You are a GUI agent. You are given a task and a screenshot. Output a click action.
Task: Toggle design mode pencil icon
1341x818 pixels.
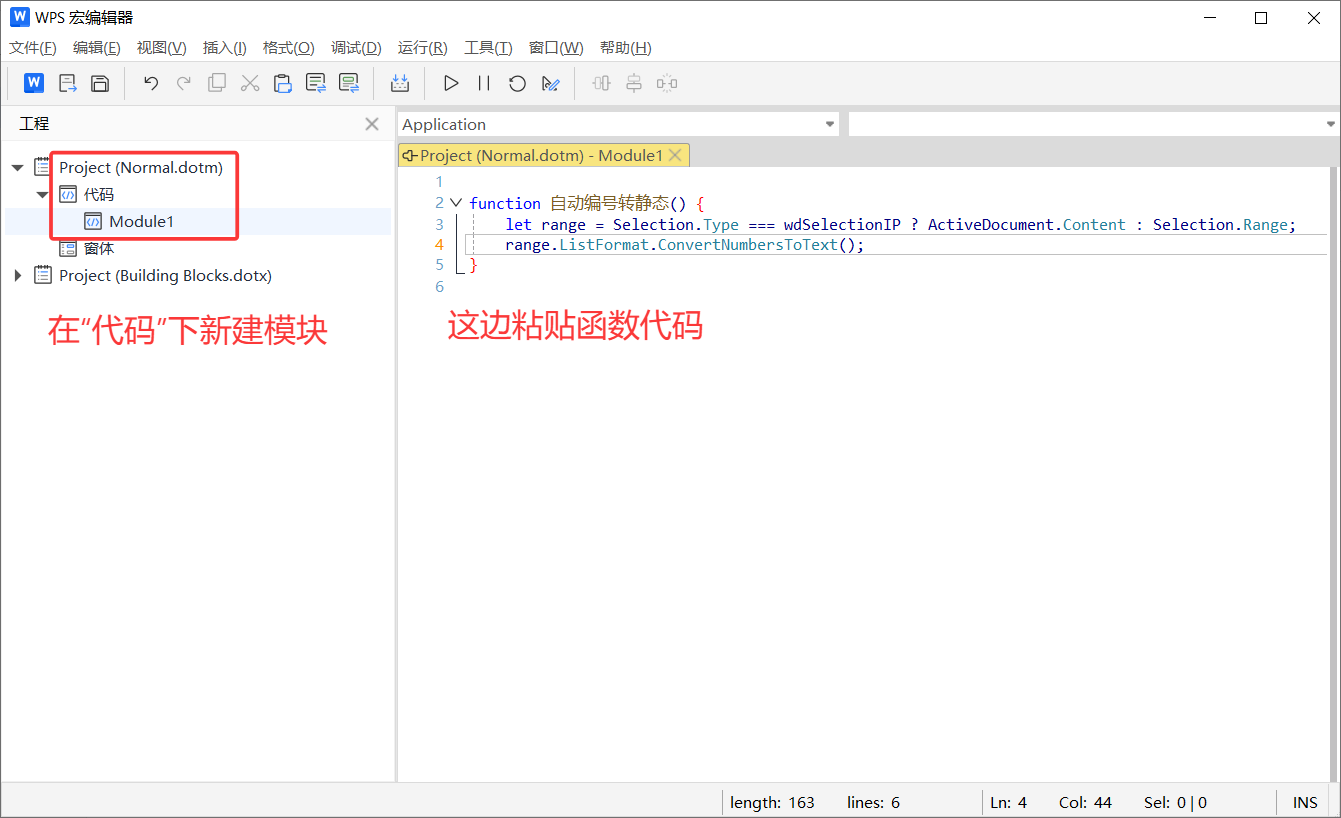[x=550, y=83]
